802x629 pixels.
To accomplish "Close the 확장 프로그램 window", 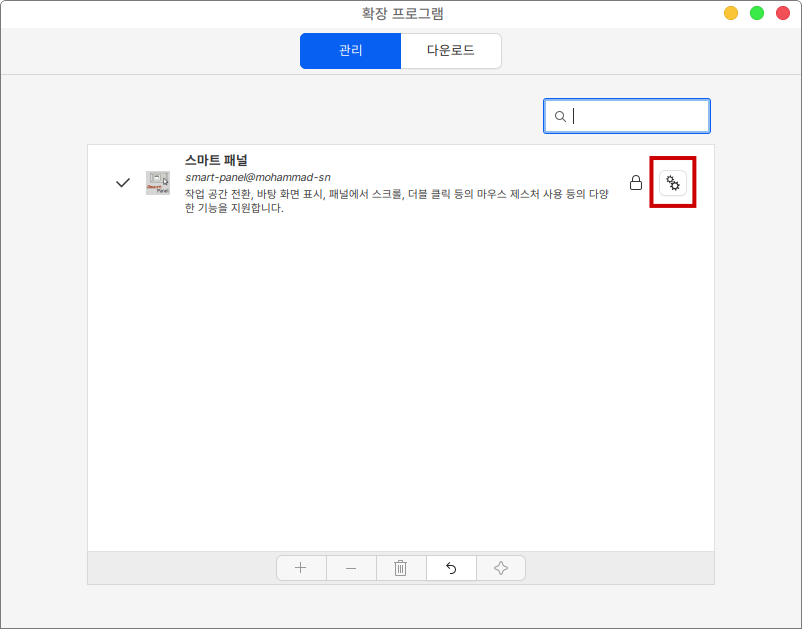I will pyautogui.click(x=783, y=13).
